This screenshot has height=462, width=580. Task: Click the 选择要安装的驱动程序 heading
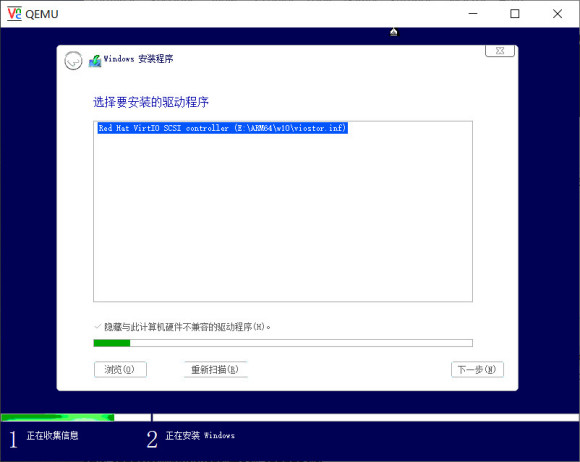pyautogui.click(x=151, y=102)
